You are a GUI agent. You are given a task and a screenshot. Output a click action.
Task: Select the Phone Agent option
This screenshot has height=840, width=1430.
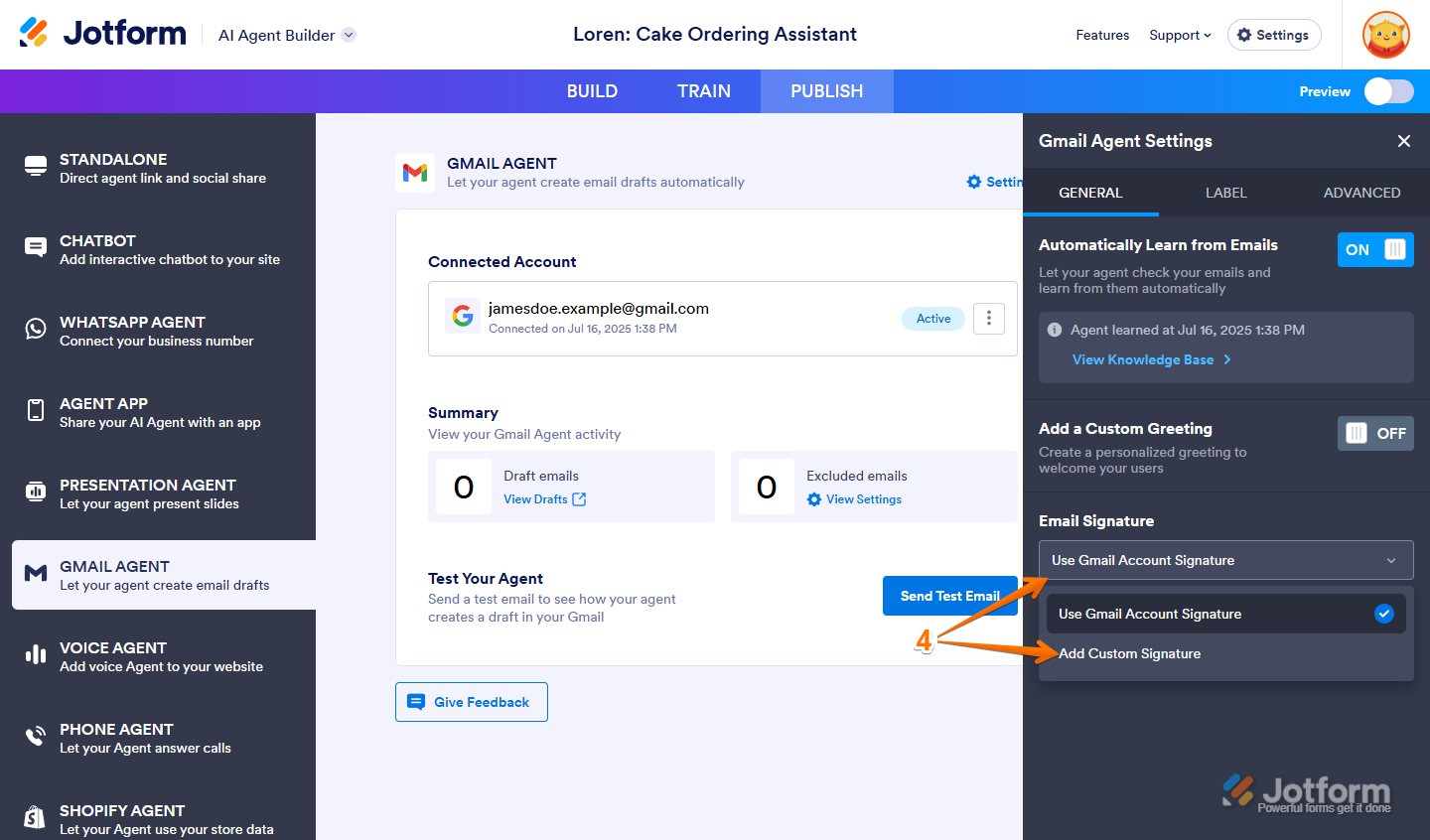[x=158, y=738]
